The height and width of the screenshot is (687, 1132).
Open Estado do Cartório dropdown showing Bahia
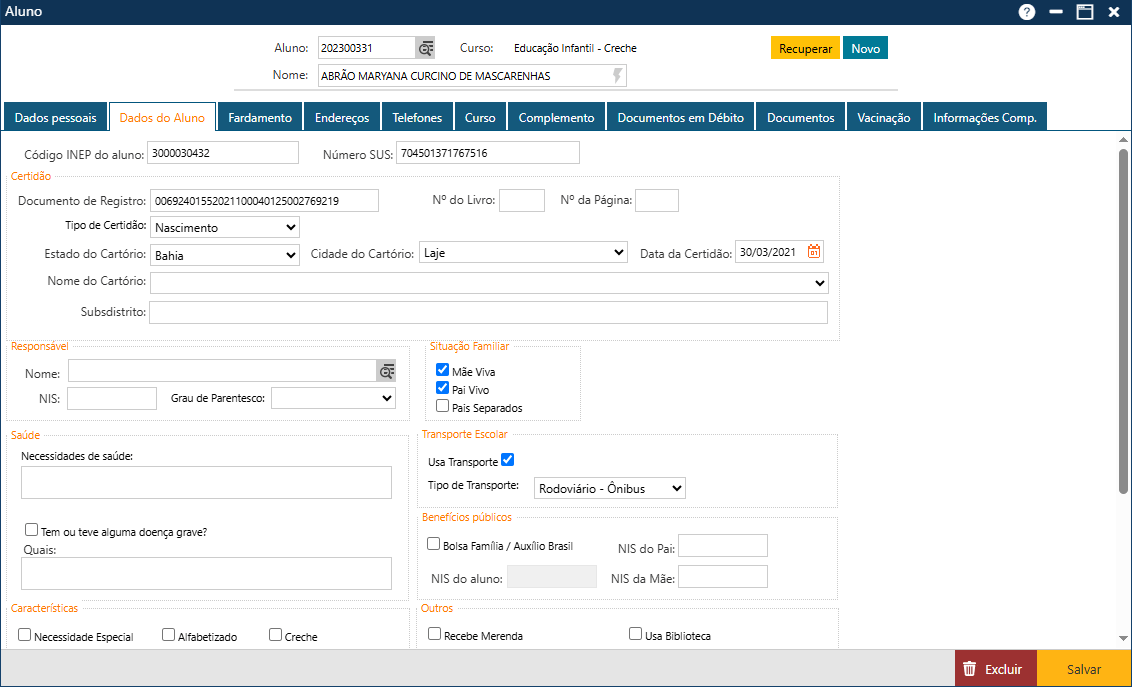(x=225, y=255)
